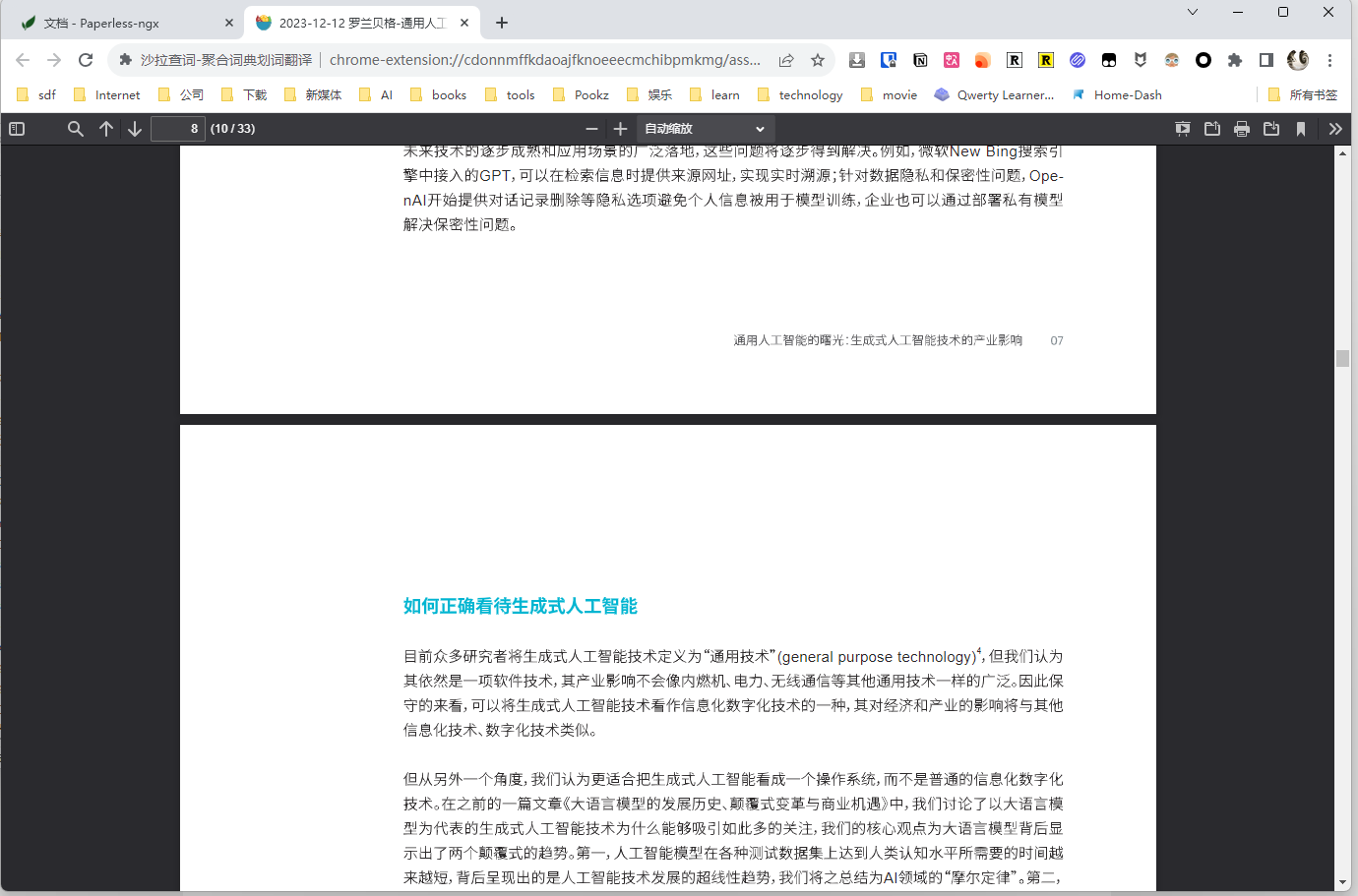Open the Chrome extensions puzzle menu

pos(1235,60)
